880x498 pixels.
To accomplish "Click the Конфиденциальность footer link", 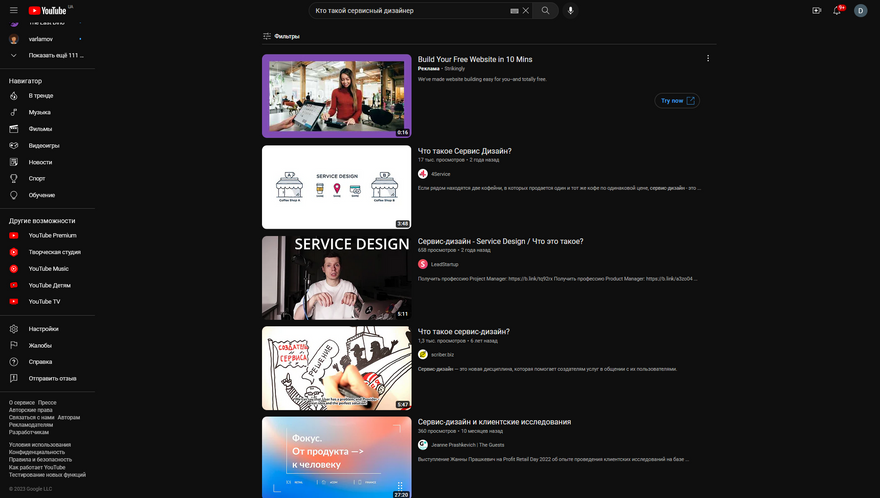I will (x=37, y=452).
